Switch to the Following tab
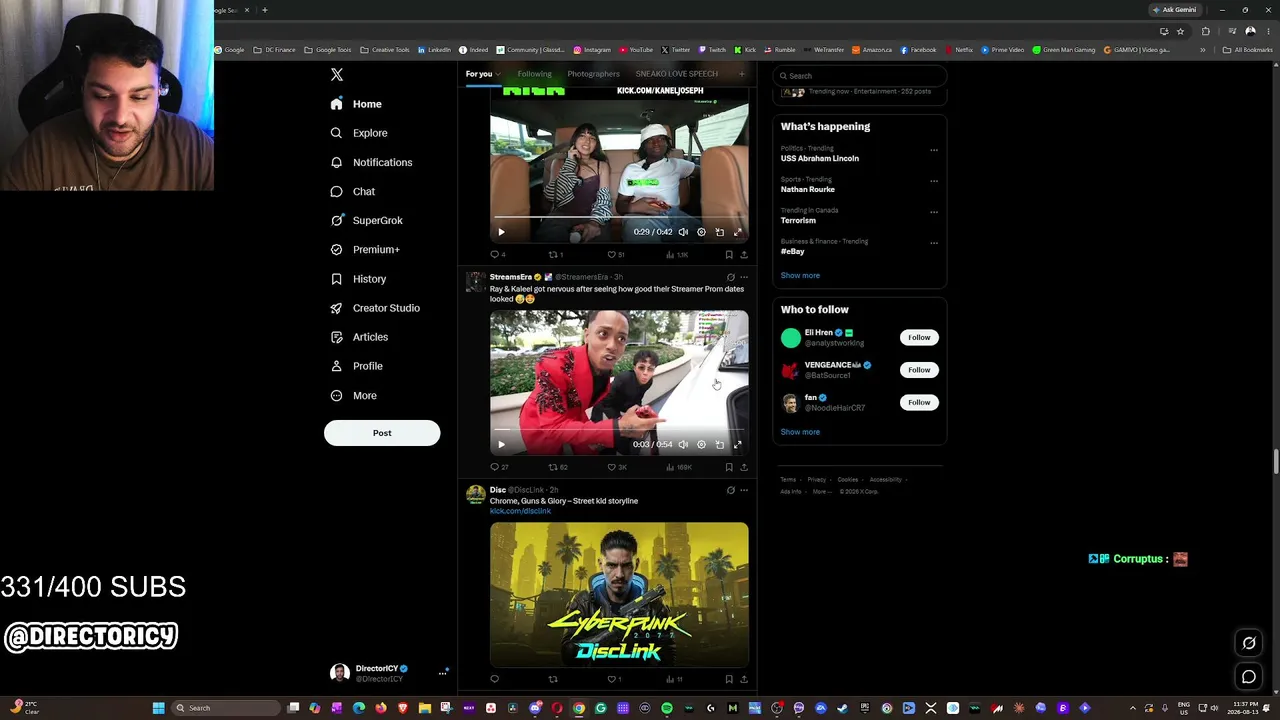The height and width of the screenshot is (720, 1280). click(x=534, y=74)
